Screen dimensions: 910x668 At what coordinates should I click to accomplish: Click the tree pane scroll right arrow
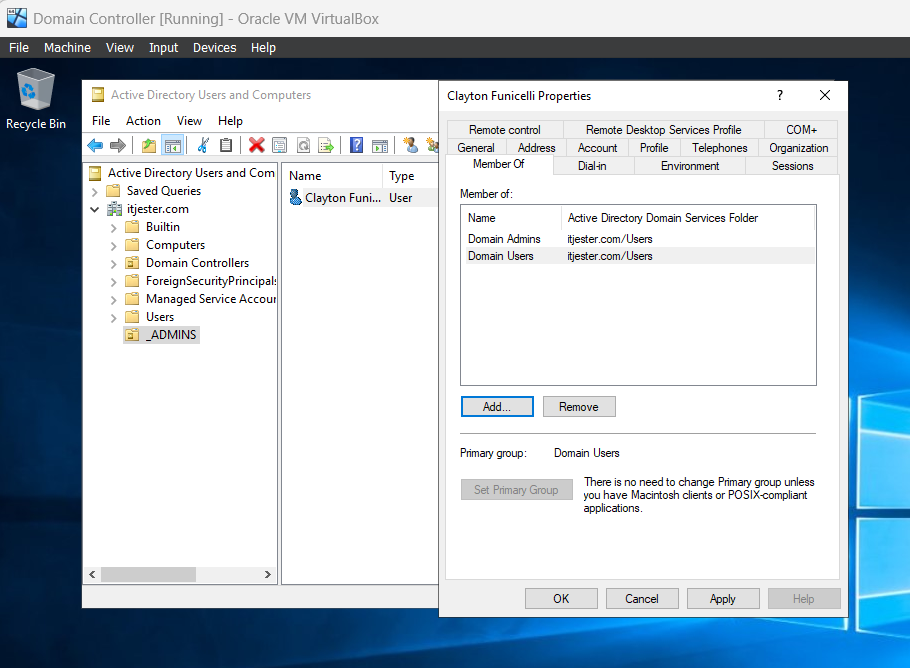click(x=268, y=575)
